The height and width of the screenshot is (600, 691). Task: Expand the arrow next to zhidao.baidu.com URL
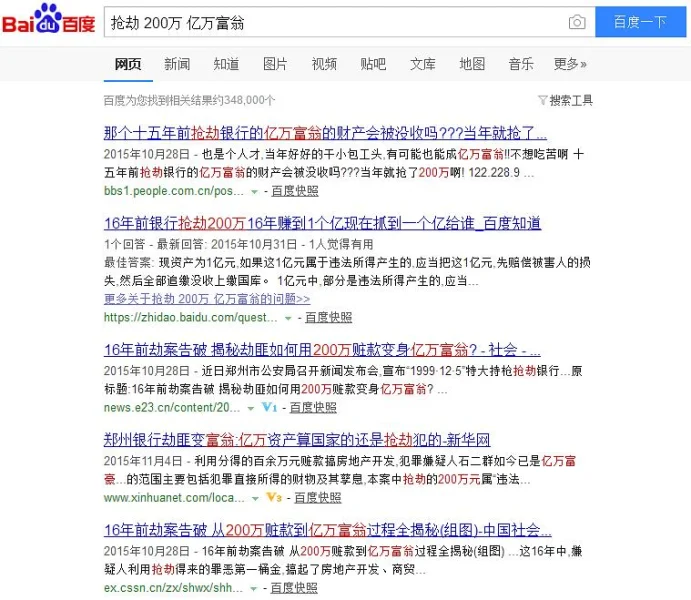(x=288, y=318)
